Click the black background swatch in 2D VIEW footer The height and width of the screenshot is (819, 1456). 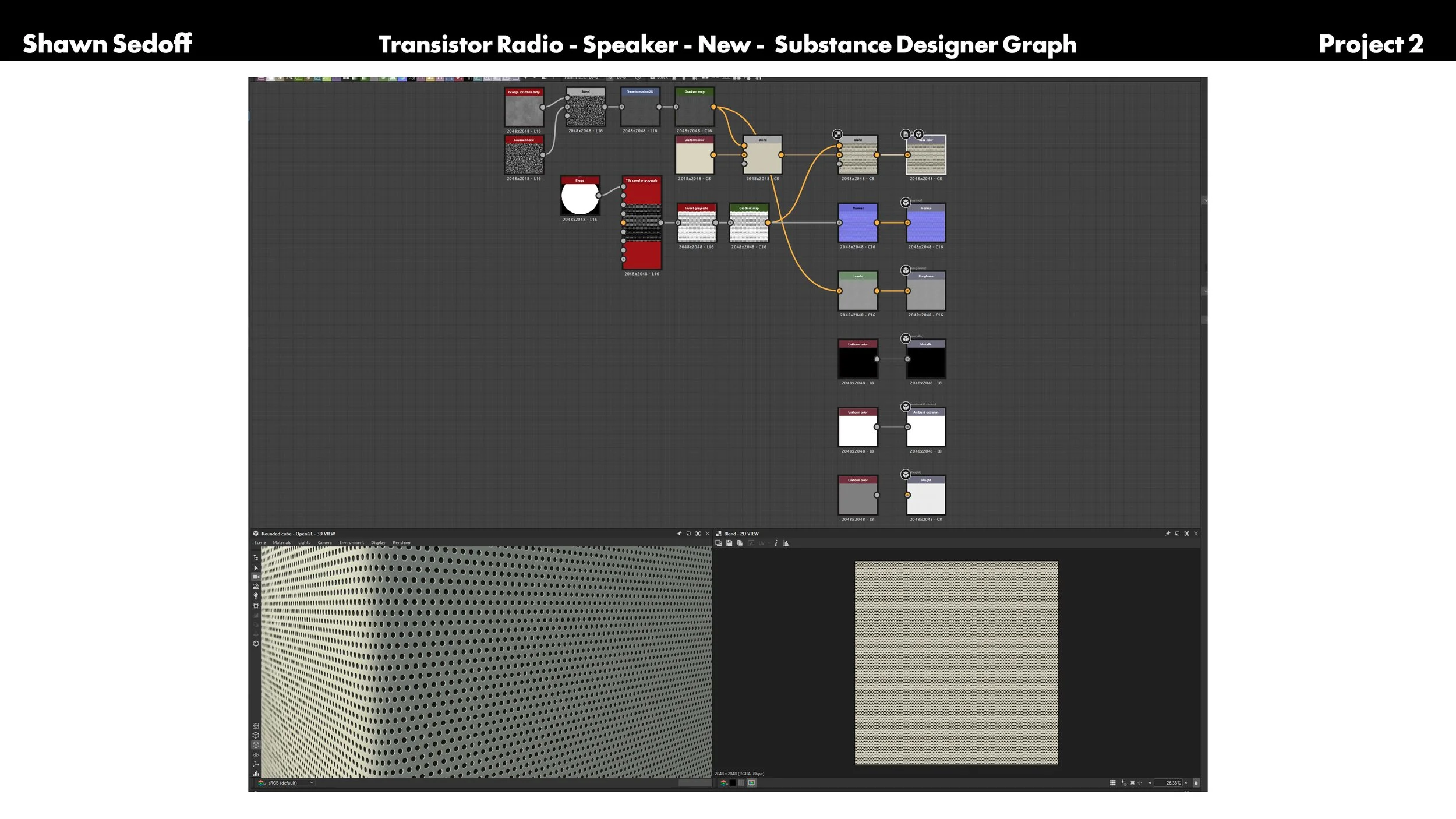[x=733, y=783]
